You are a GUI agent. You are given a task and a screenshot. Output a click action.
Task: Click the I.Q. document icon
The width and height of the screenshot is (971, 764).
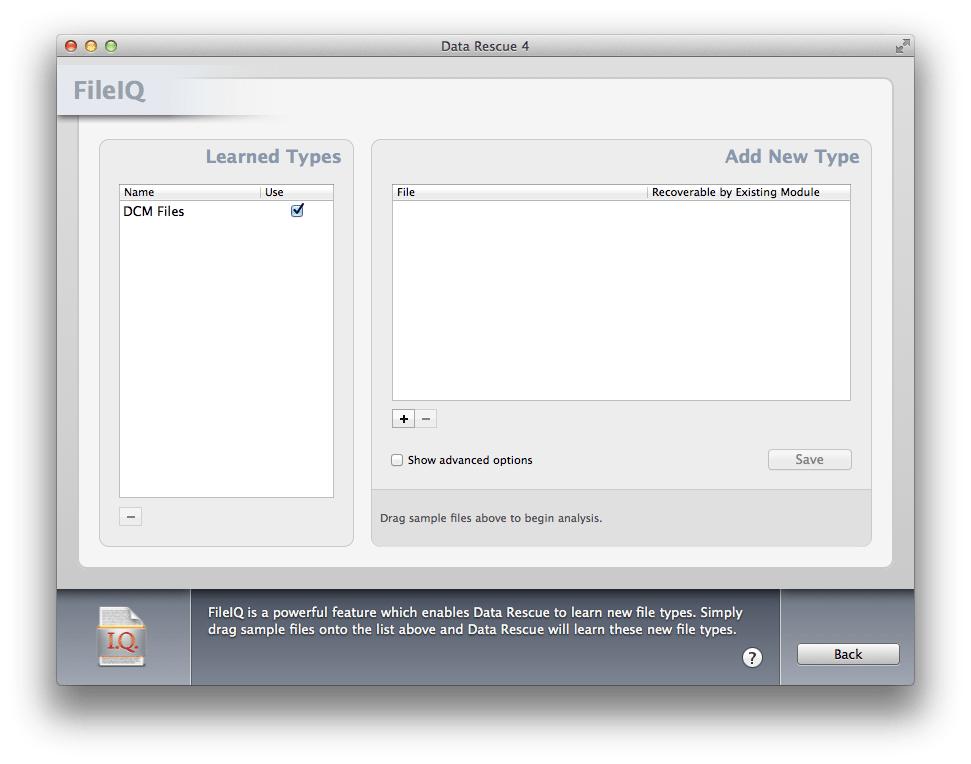(x=122, y=636)
